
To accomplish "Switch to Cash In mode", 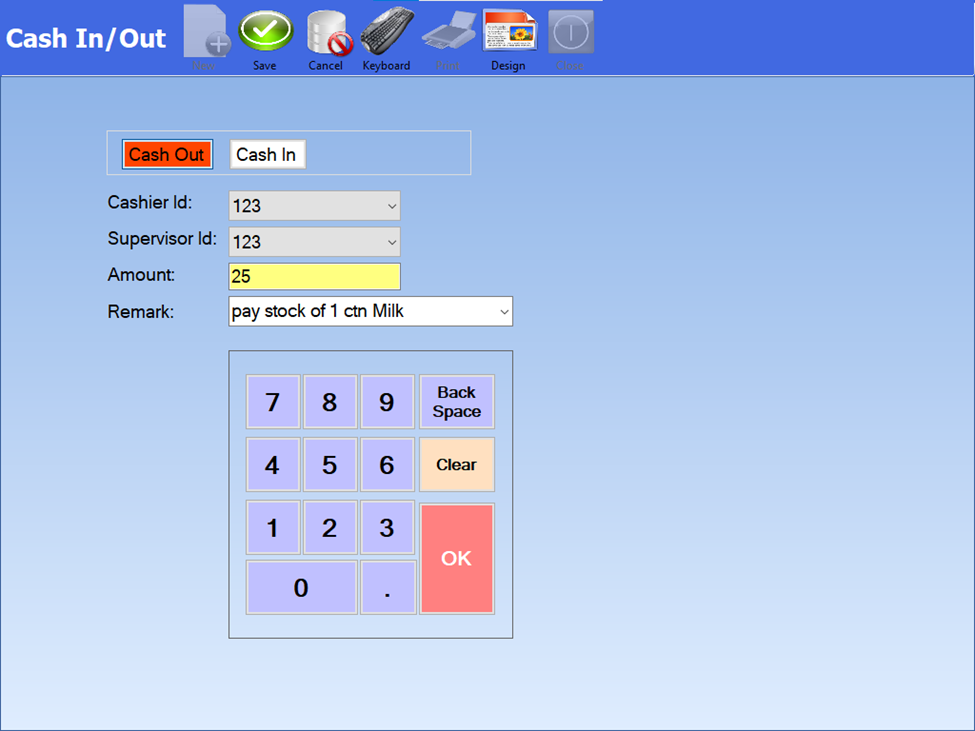I will (x=266, y=155).
